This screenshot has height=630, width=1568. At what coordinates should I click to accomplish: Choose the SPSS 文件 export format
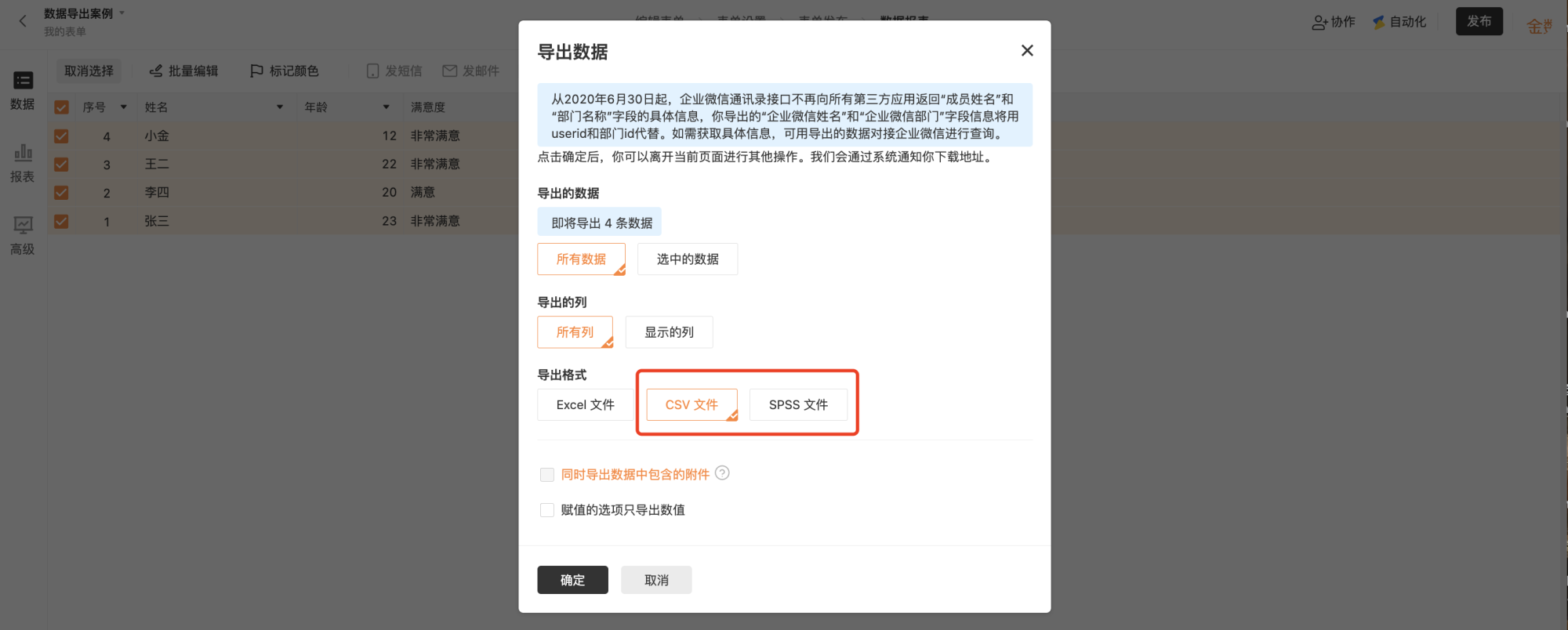pyautogui.click(x=798, y=405)
